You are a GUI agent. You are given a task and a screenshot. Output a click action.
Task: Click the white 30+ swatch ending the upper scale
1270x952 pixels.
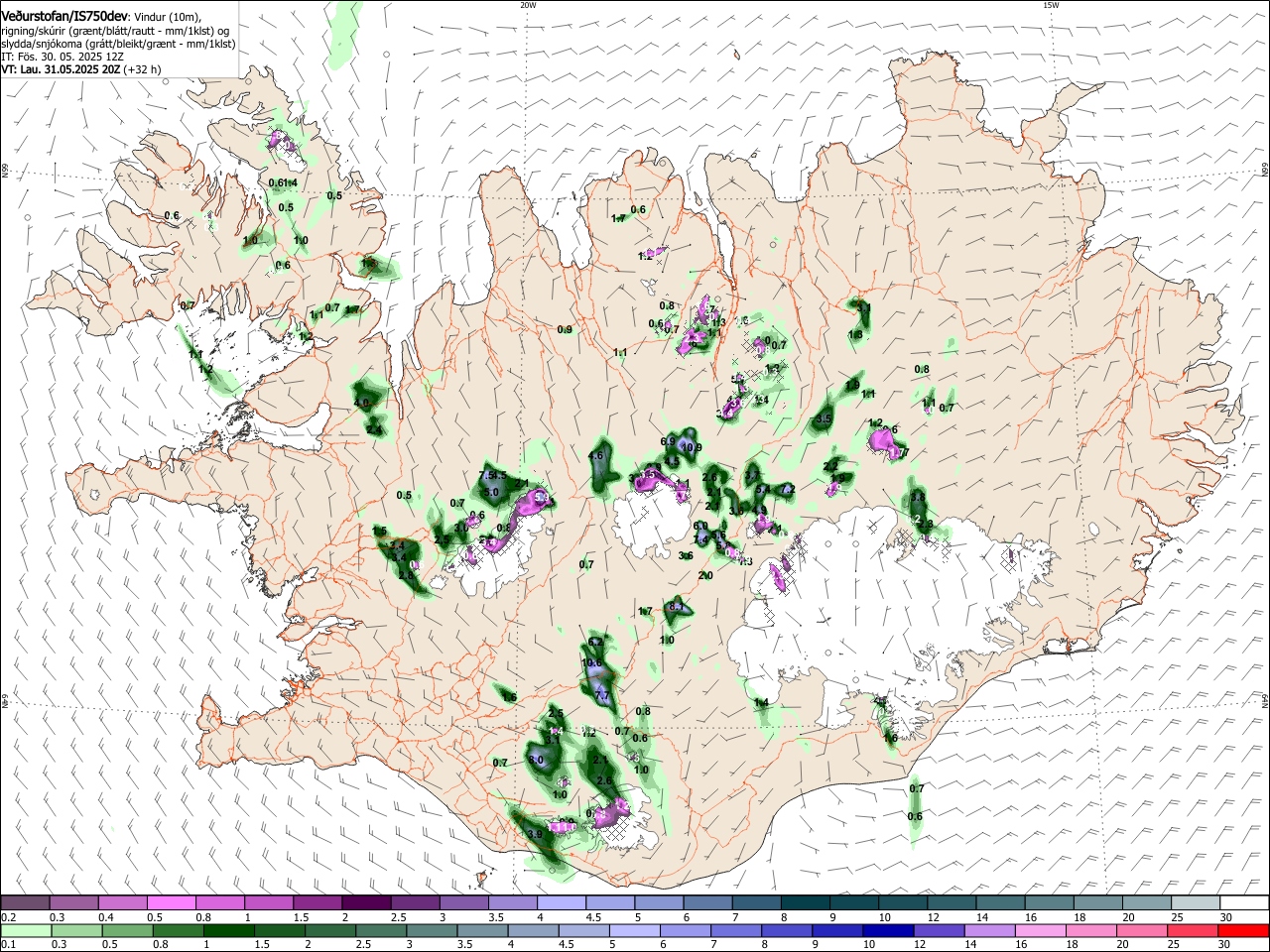[1245, 903]
